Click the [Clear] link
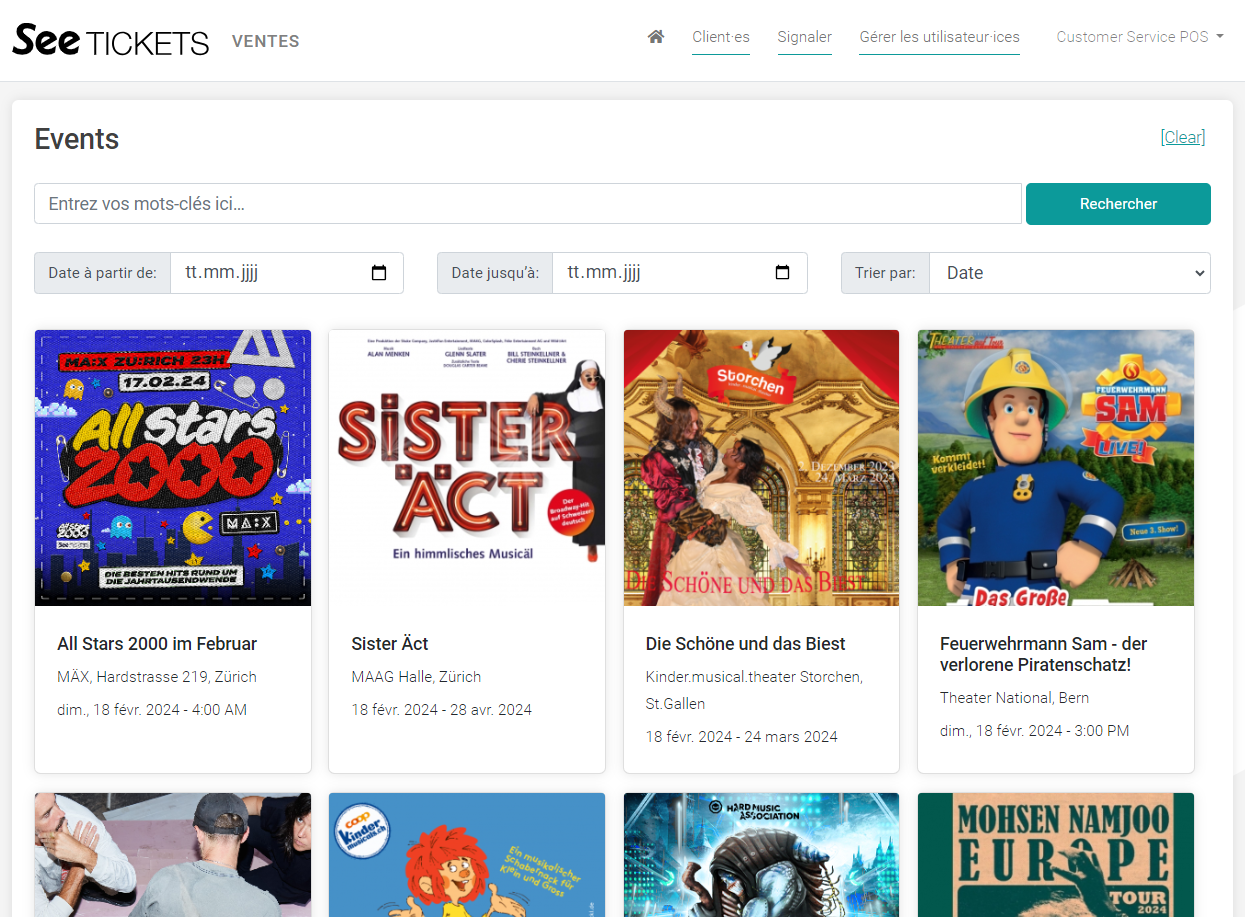1245x917 pixels. coord(1182,137)
